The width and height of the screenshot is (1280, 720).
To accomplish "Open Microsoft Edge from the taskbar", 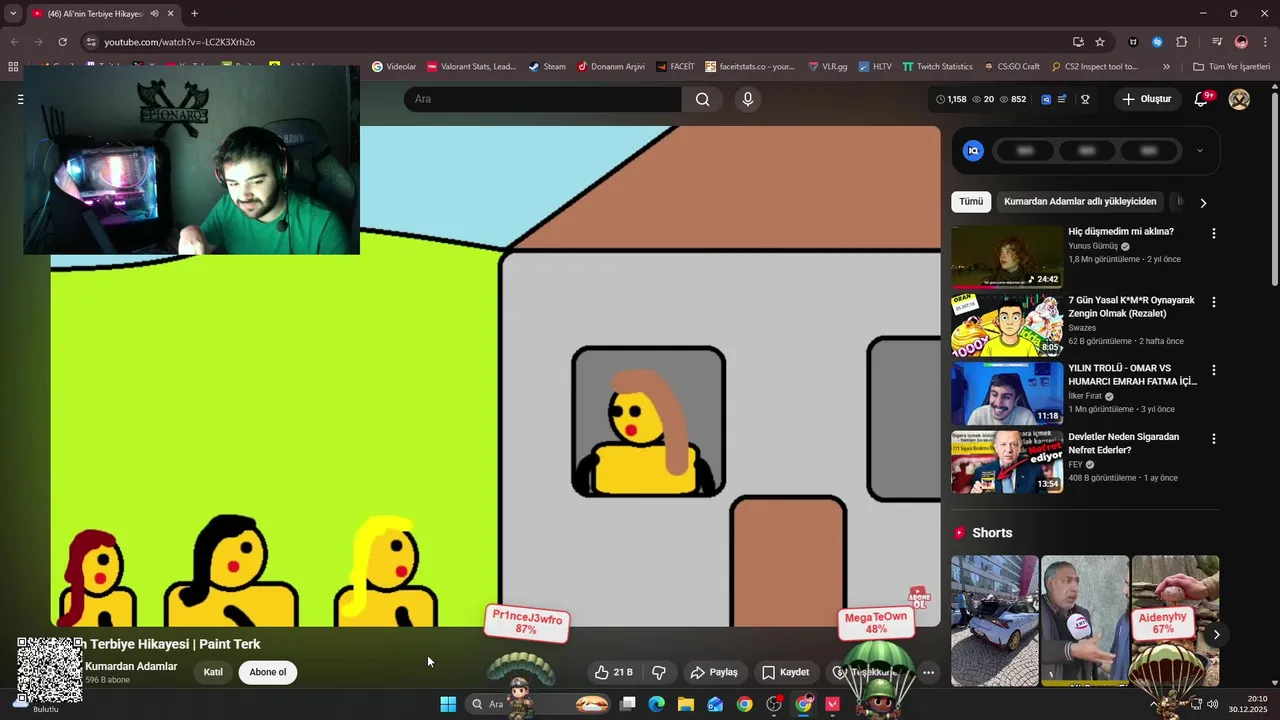I will [x=657, y=704].
